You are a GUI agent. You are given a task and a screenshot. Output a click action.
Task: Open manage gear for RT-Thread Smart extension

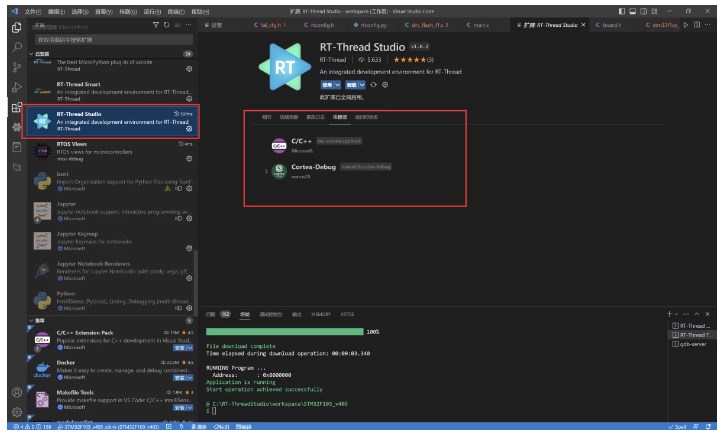(189, 99)
